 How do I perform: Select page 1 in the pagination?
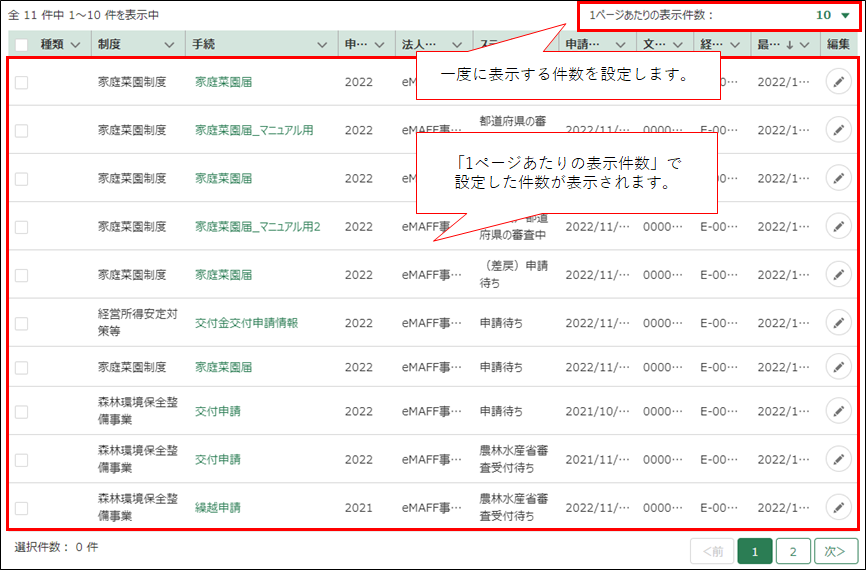coord(754,551)
